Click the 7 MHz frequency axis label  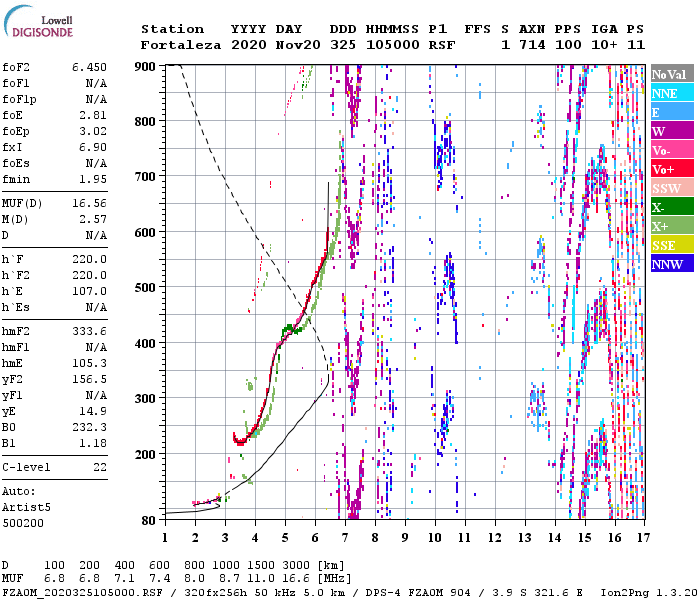(345, 537)
